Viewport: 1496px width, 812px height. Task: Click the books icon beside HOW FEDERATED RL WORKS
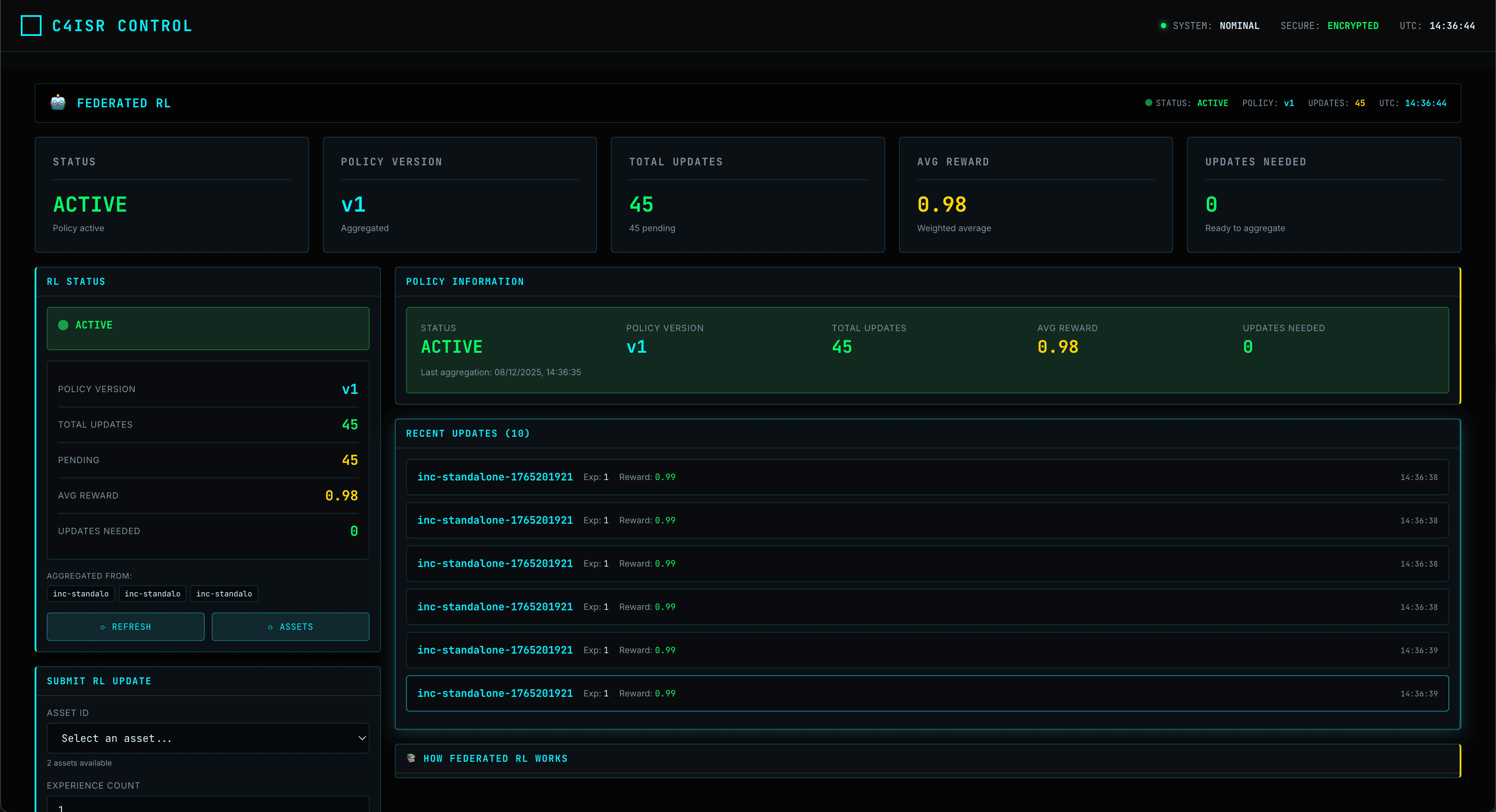pos(411,758)
